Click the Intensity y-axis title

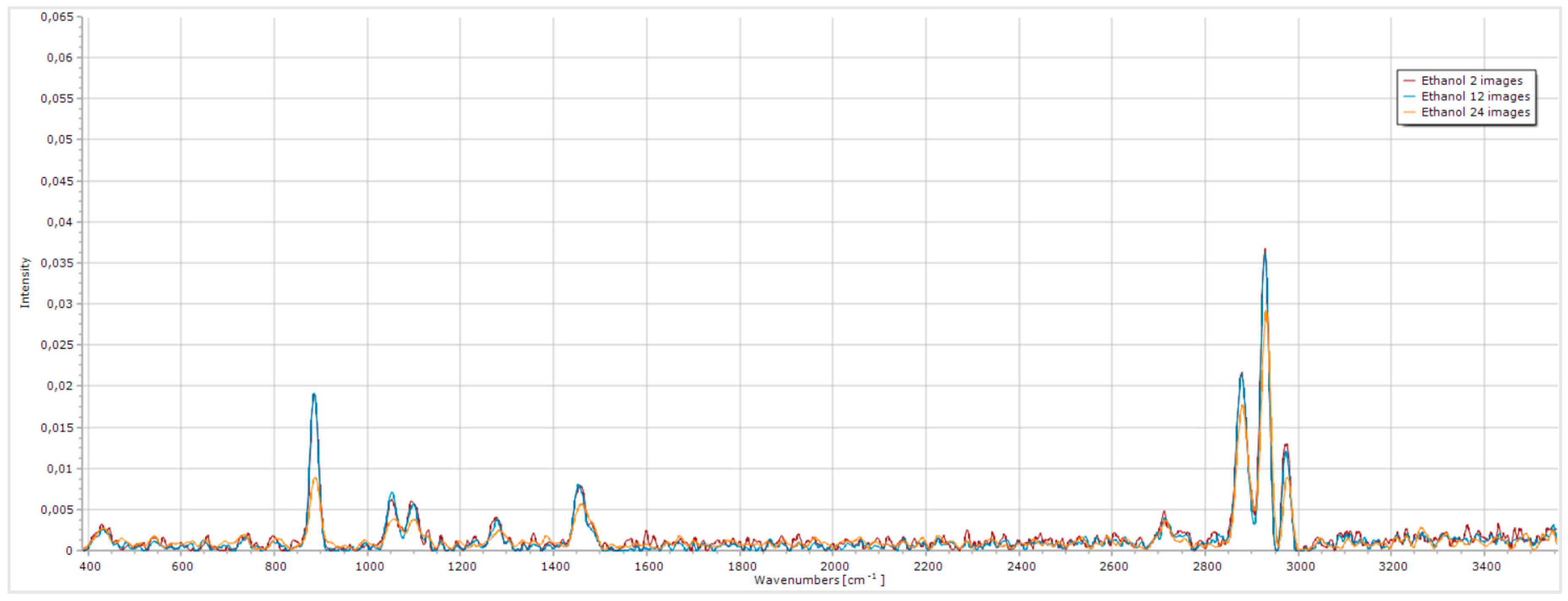click(25, 282)
